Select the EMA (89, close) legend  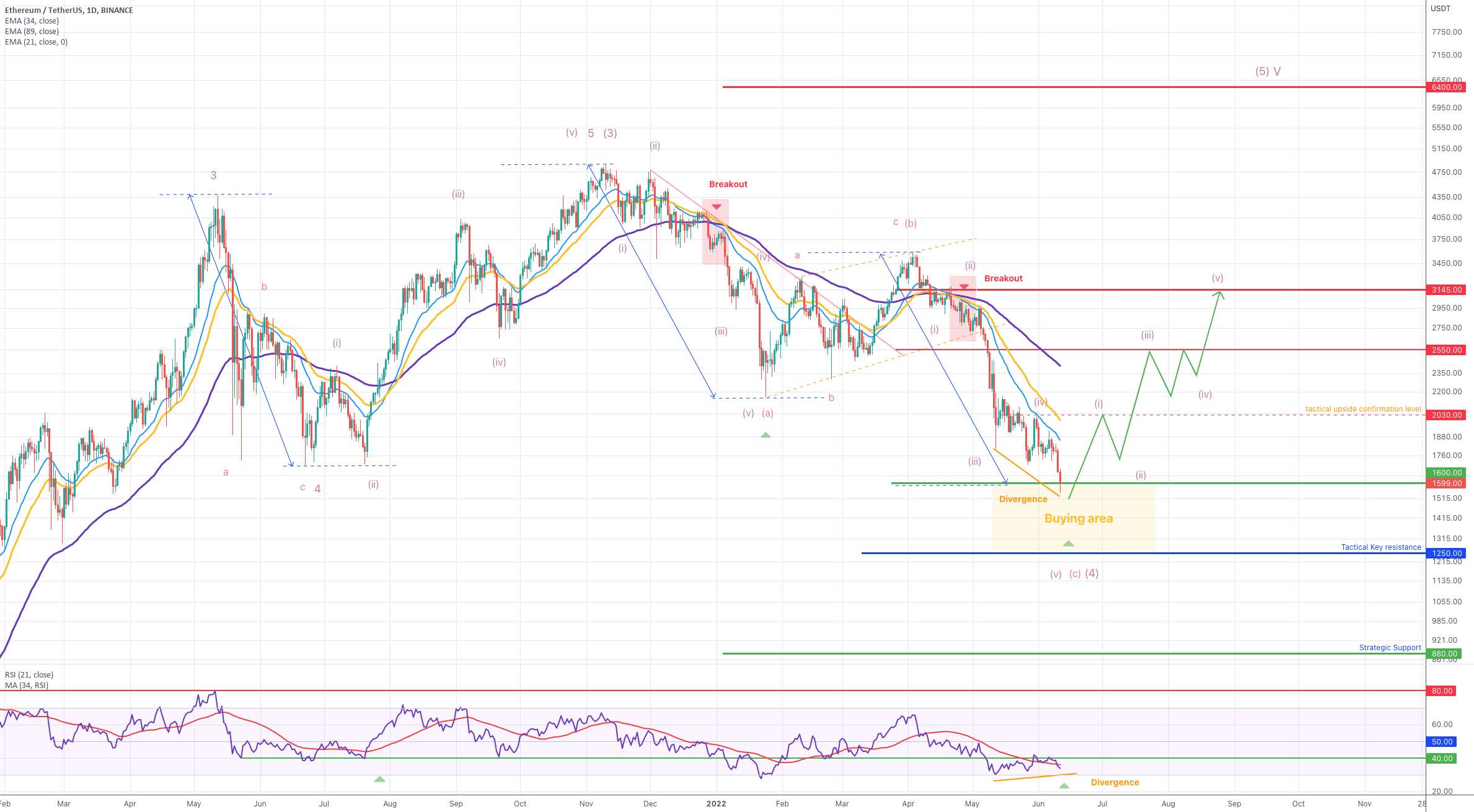[x=32, y=31]
